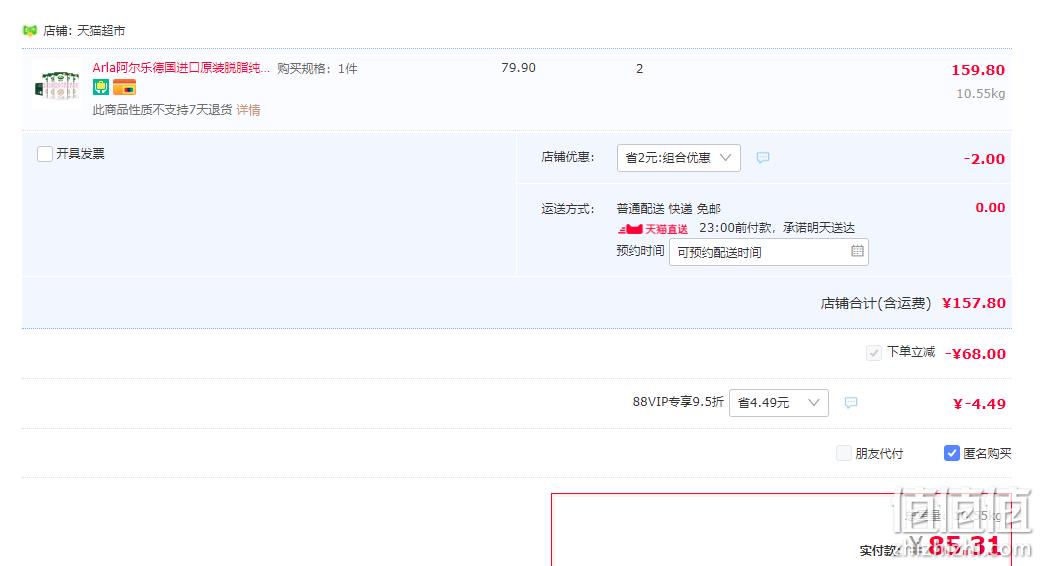Click the message icon beside store discount
The image size is (1041, 566).
(x=763, y=157)
